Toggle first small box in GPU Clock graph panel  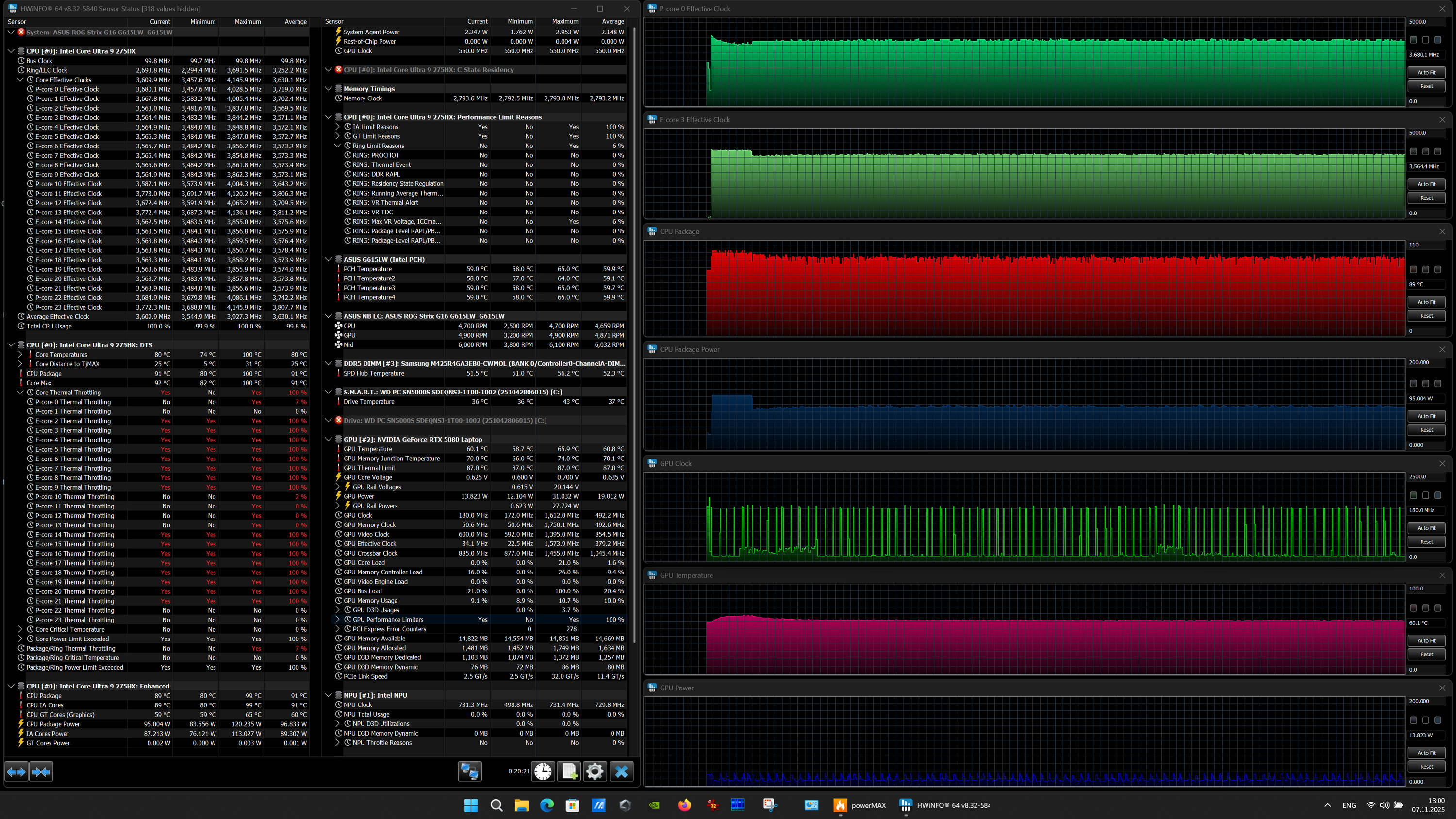point(1413,496)
